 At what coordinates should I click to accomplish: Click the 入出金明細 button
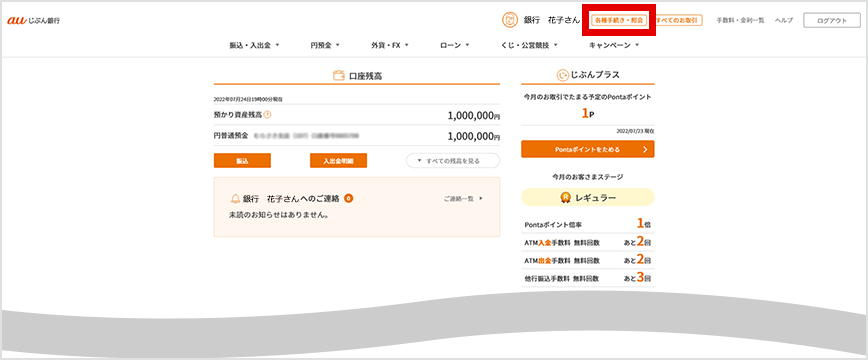coord(338,161)
